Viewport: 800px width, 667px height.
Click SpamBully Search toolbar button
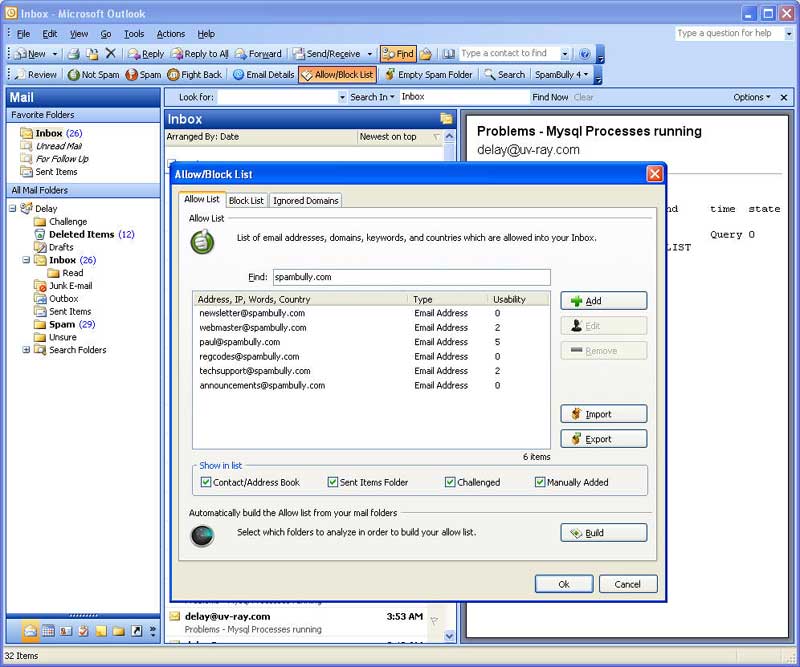click(x=505, y=75)
